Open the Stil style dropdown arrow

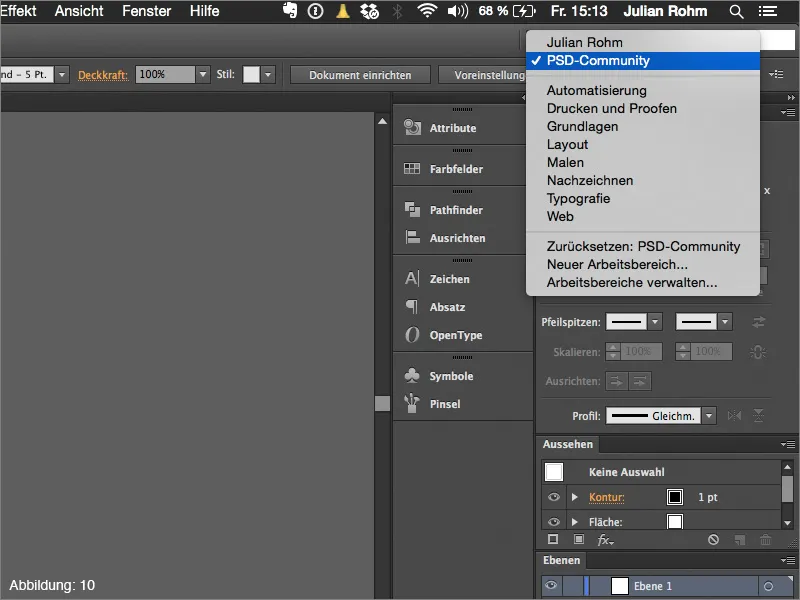pyautogui.click(x=268, y=74)
